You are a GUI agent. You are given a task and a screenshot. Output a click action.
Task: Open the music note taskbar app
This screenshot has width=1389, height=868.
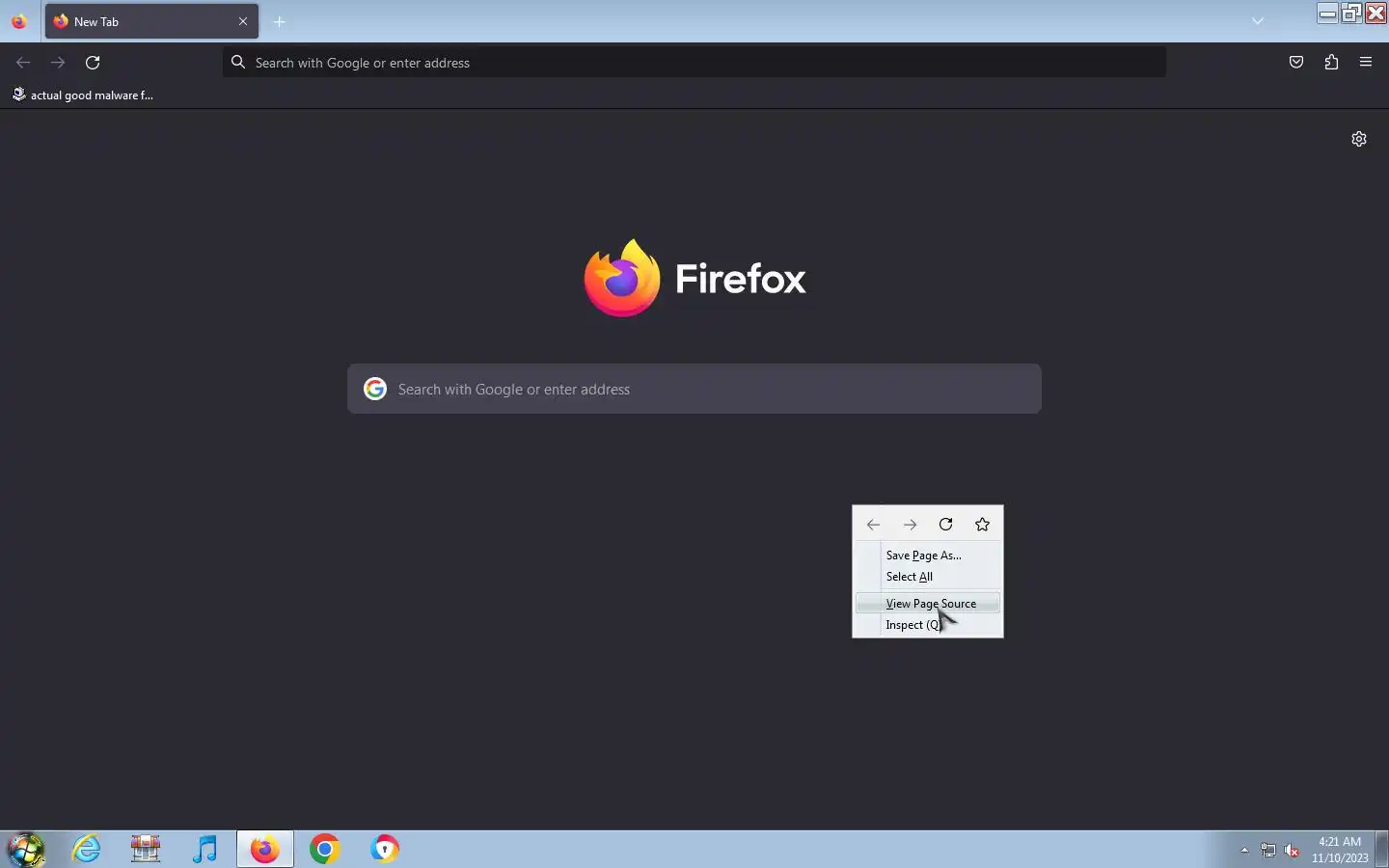[204, 850]
